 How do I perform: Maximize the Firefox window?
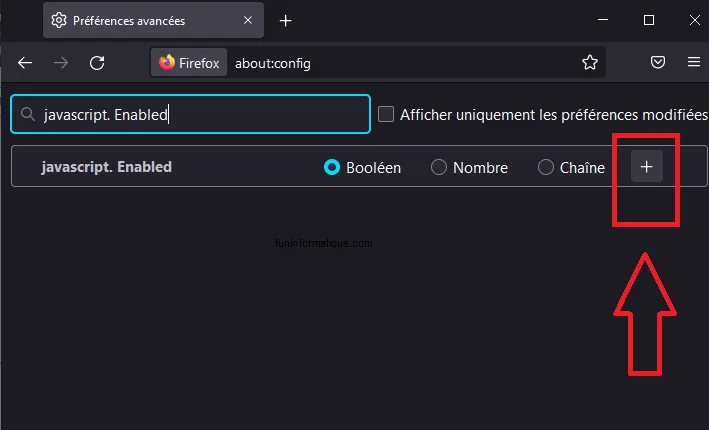tap(649, 20)
